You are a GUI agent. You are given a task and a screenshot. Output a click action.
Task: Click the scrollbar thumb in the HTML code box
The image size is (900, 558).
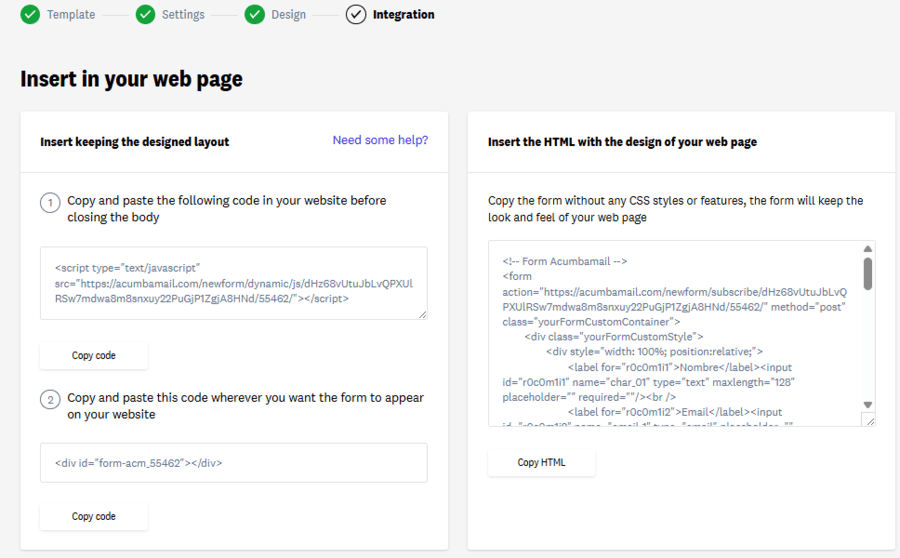click(868, 274)
